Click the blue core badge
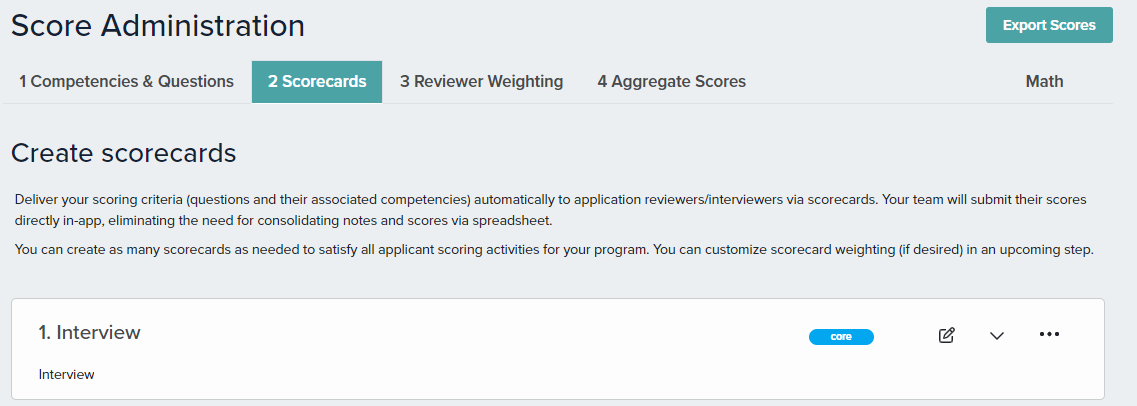The image size is (1137, 406). pos(841,336)
